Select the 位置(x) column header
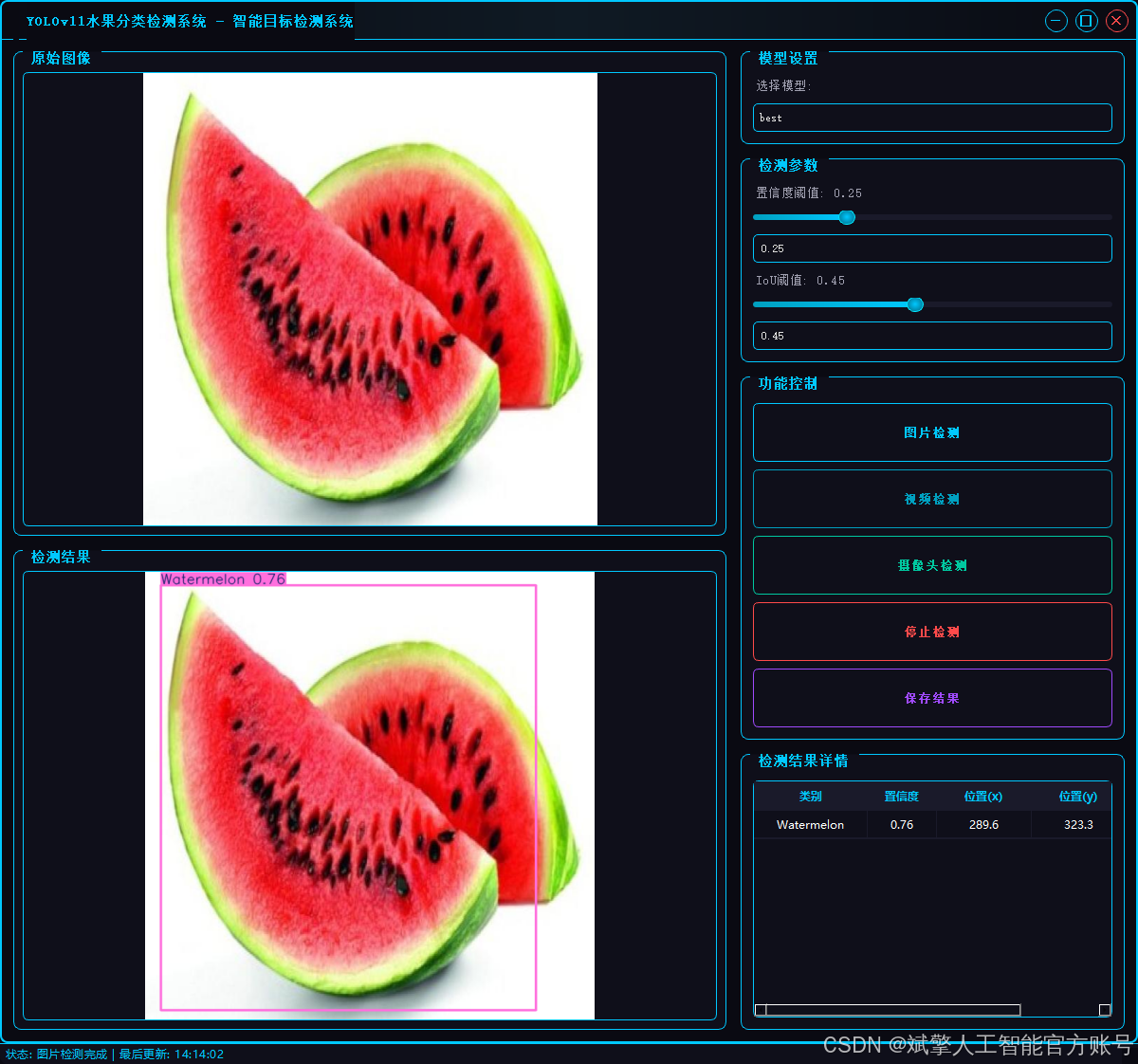 tap(983, 797)
